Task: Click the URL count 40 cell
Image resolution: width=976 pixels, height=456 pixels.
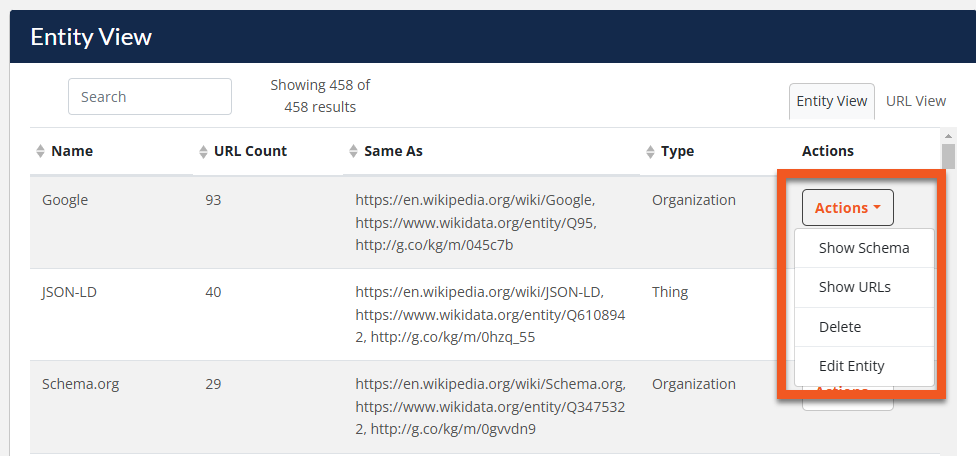Action: pos(213,292)
